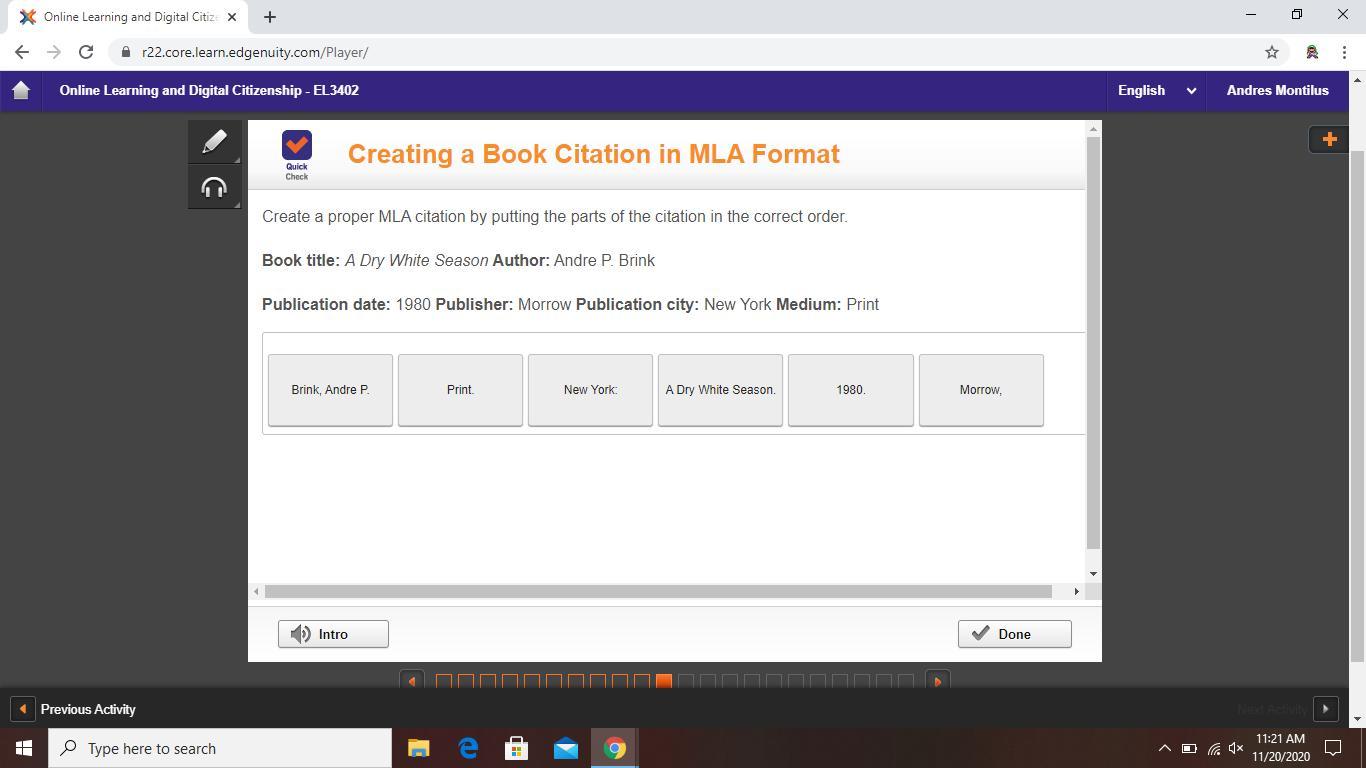1366x768 pixels.
Task: Open the Andres Montilus user menu
Action: pyautogui.click(x=1277, y=90)
